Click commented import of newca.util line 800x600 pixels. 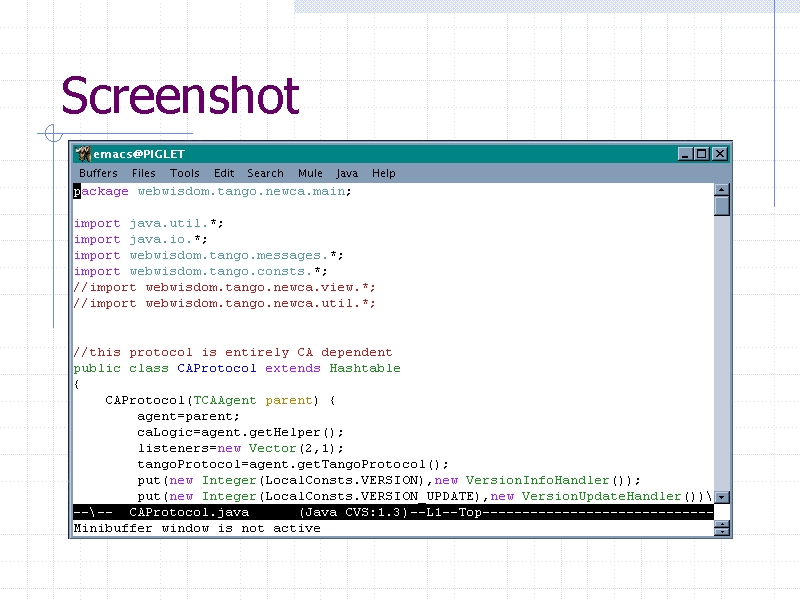(224, 303)
